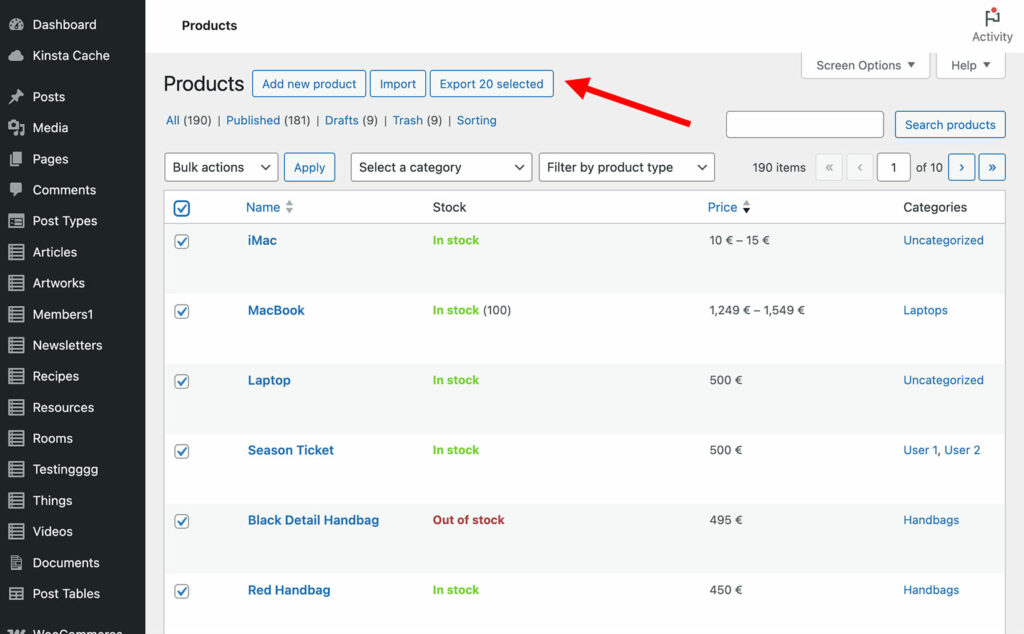Click the Testingggg list icon
This screenshot has height=634, width=1024.
tap(16, 469)
